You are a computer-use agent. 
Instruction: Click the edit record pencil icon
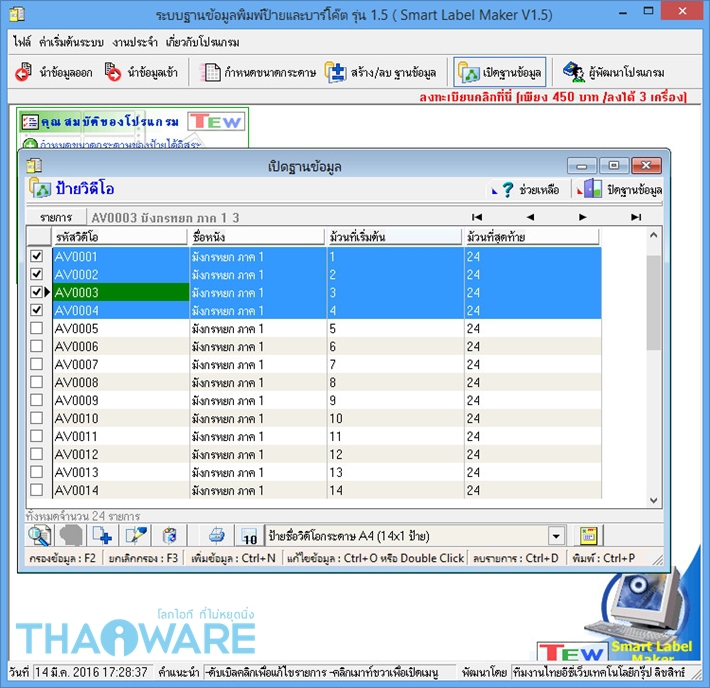pos(136,536)
